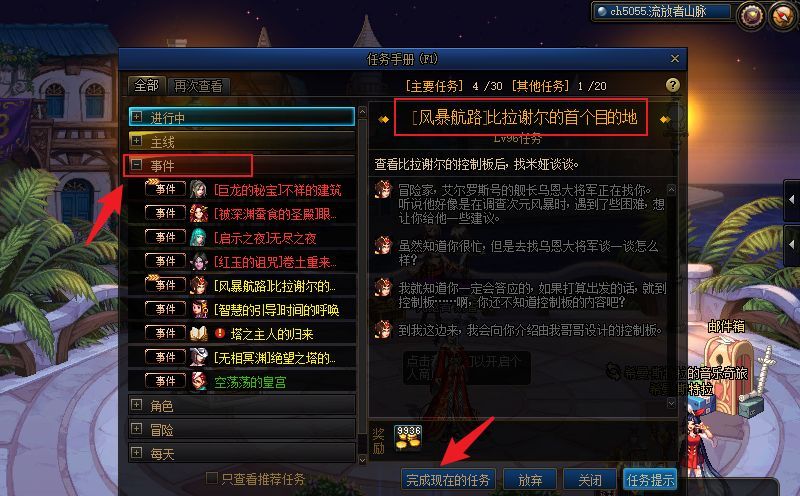Click the portrait icon next to 空荡荡的皇宫
This screenshot has width=800, height=496.
click(x=198, y=382)
